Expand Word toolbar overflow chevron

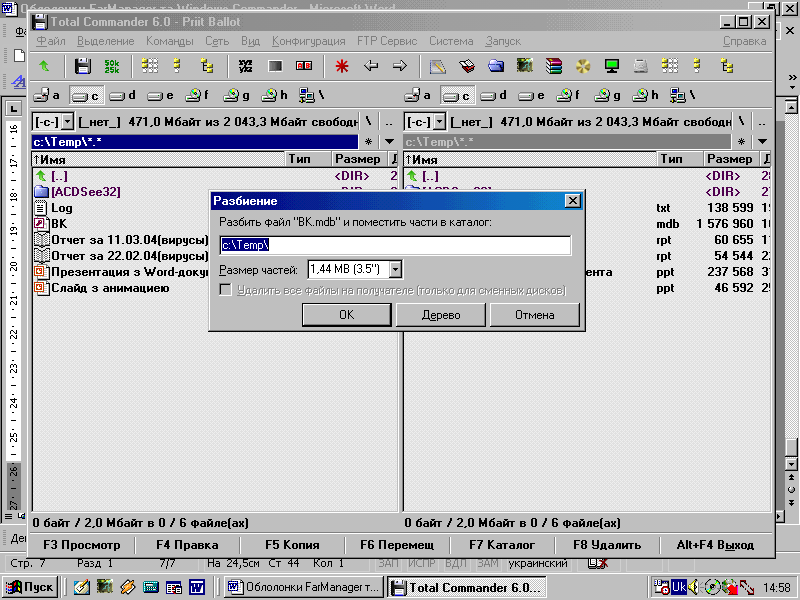[792, 80]
